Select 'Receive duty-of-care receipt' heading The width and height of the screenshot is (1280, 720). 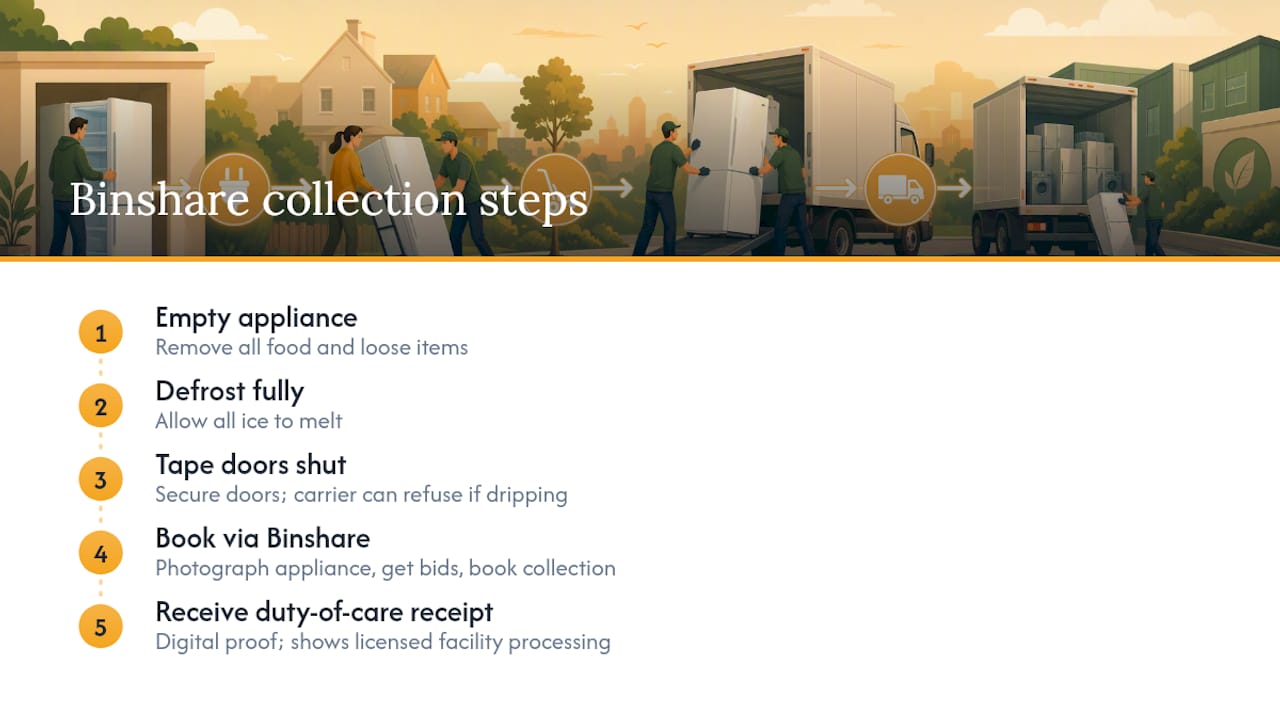point(324,612)
